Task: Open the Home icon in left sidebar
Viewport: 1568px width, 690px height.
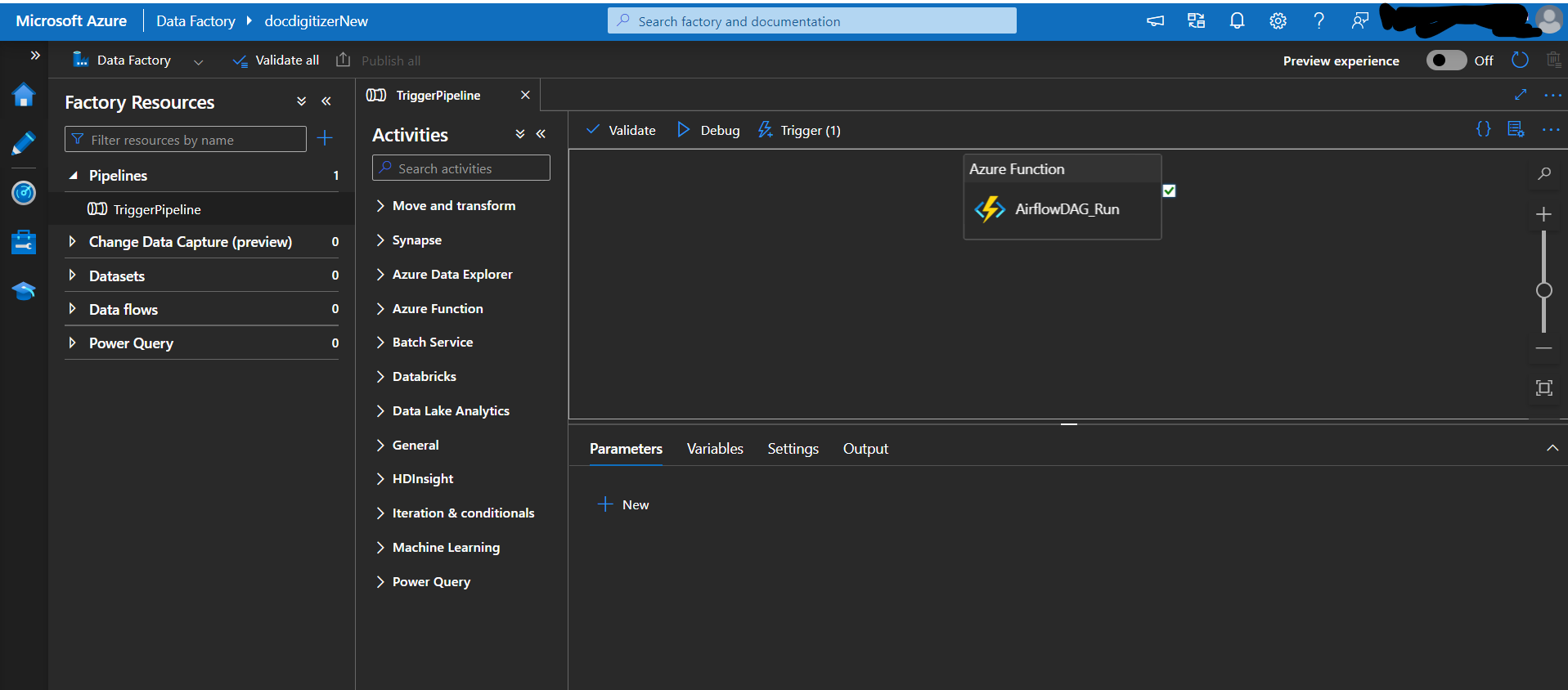Action: [x=24, y=96]
